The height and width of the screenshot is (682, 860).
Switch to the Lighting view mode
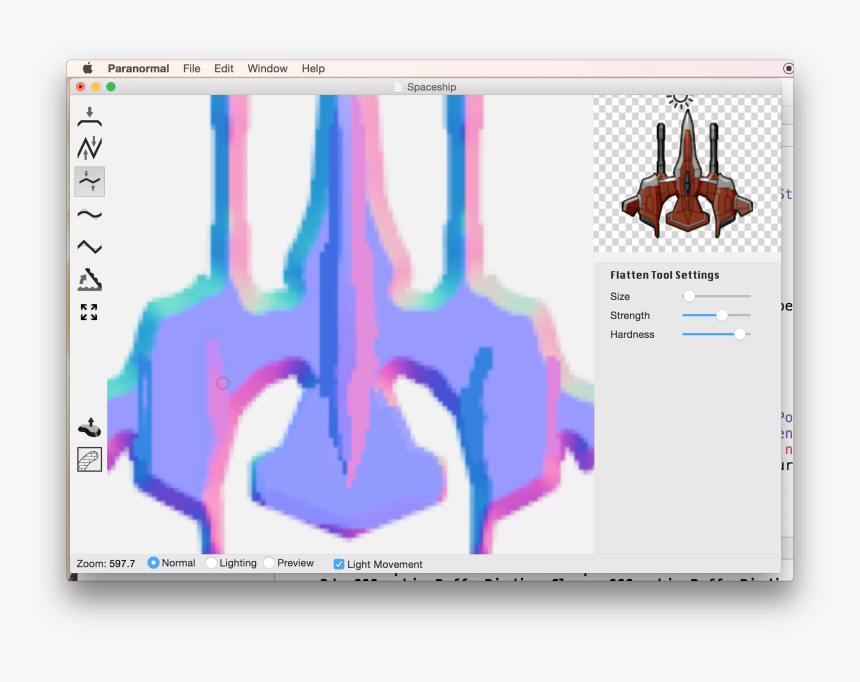click(211, 563)
